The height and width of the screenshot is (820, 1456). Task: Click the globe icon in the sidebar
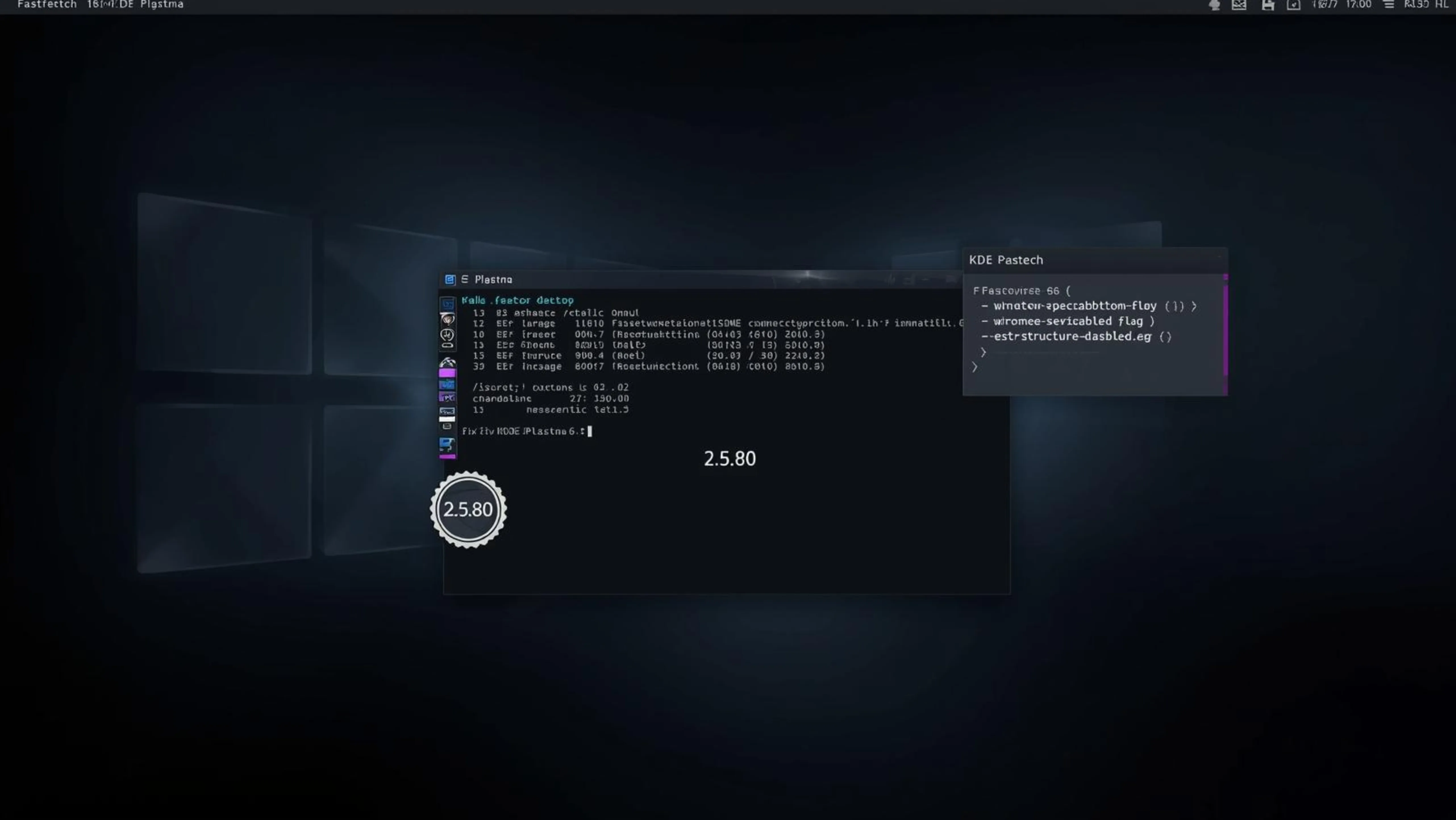(448, 319)
